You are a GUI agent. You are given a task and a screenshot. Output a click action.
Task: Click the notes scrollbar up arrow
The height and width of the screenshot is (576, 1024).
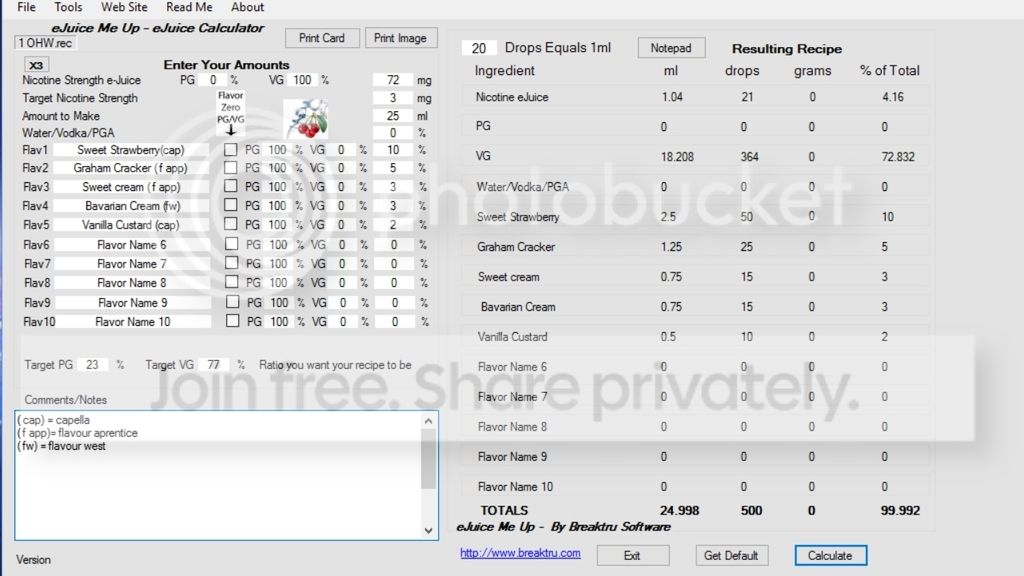coord(428,421)
